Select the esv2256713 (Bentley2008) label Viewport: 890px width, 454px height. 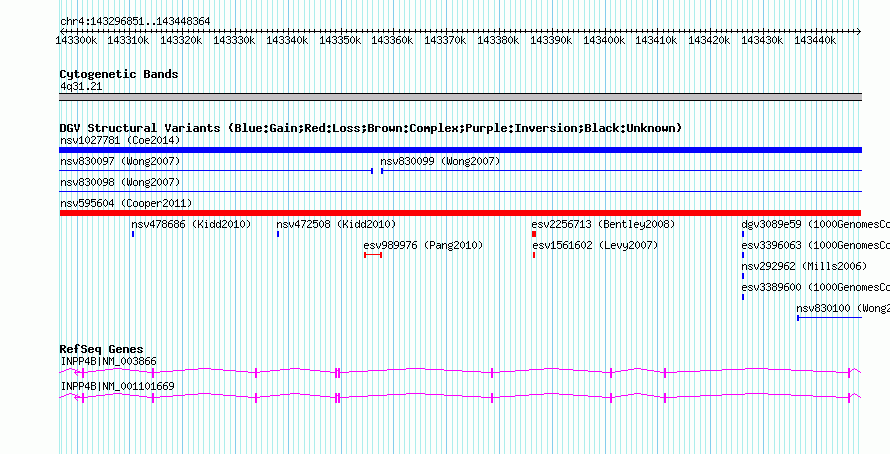[603, 224]
